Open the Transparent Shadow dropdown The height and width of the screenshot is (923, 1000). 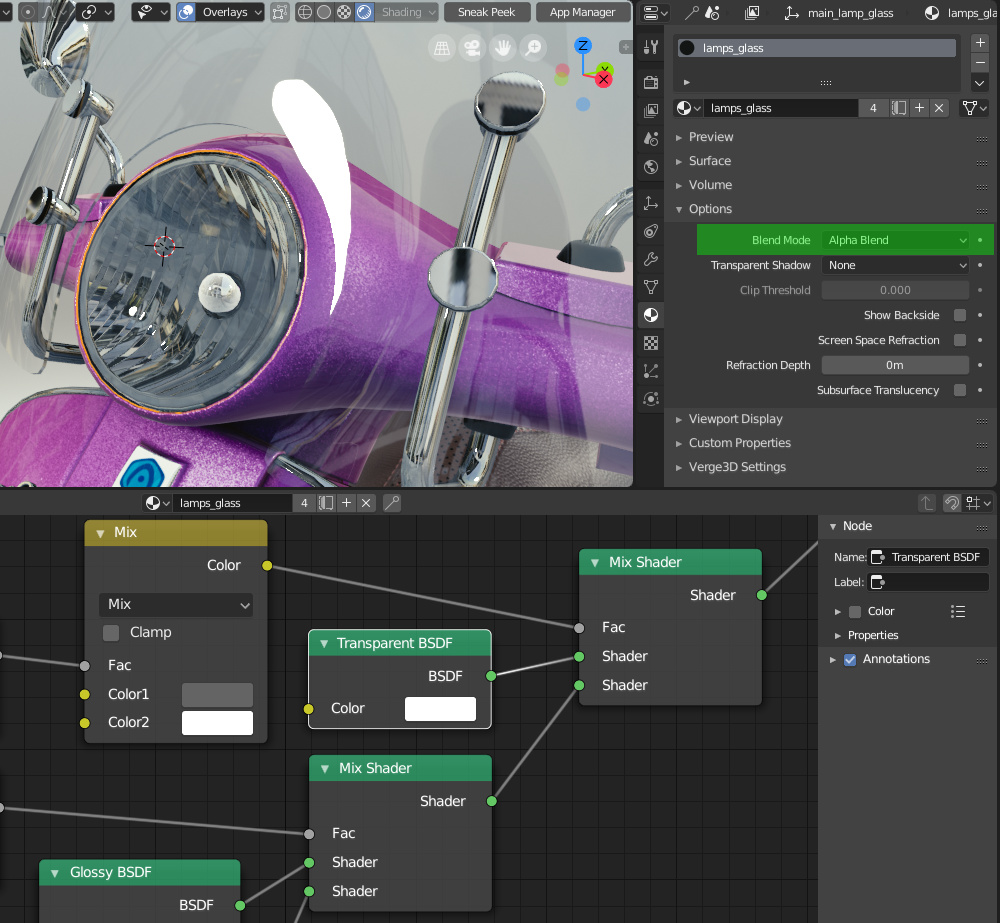pos(895,265)
